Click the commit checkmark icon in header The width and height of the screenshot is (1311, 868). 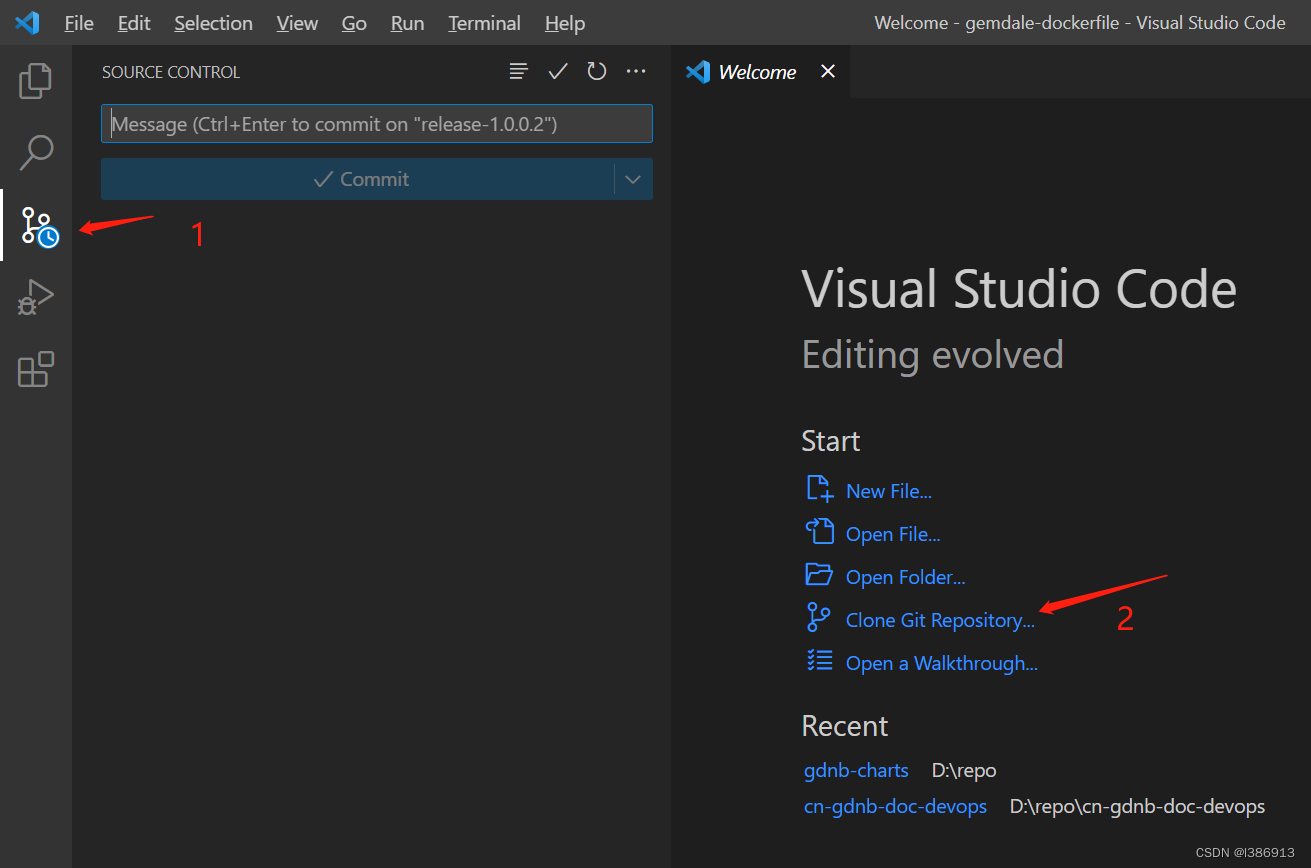558,72
